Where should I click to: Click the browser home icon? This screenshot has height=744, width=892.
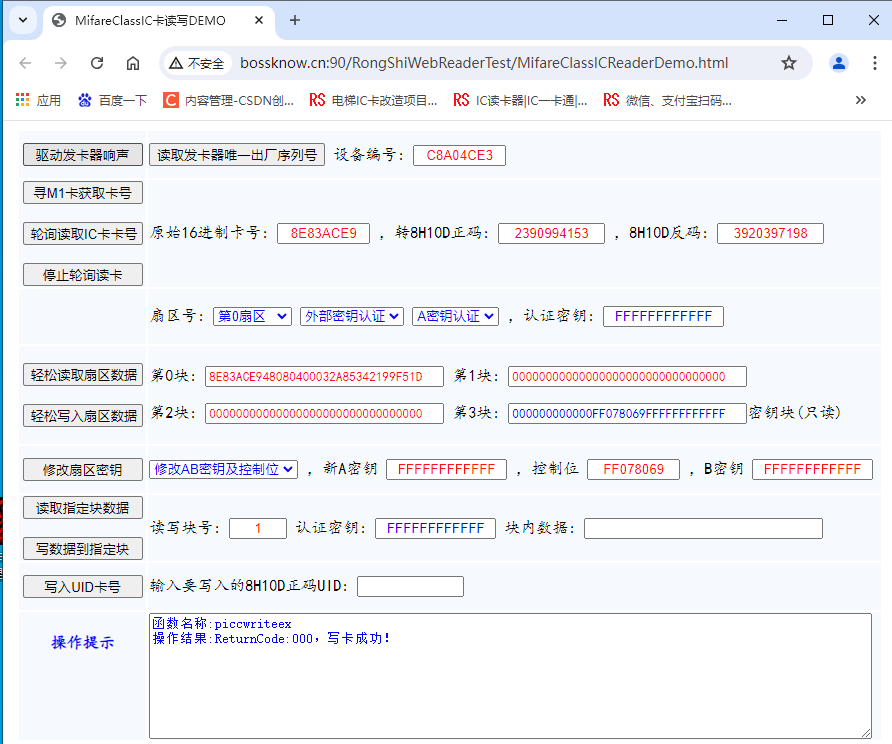coord(133,63)
